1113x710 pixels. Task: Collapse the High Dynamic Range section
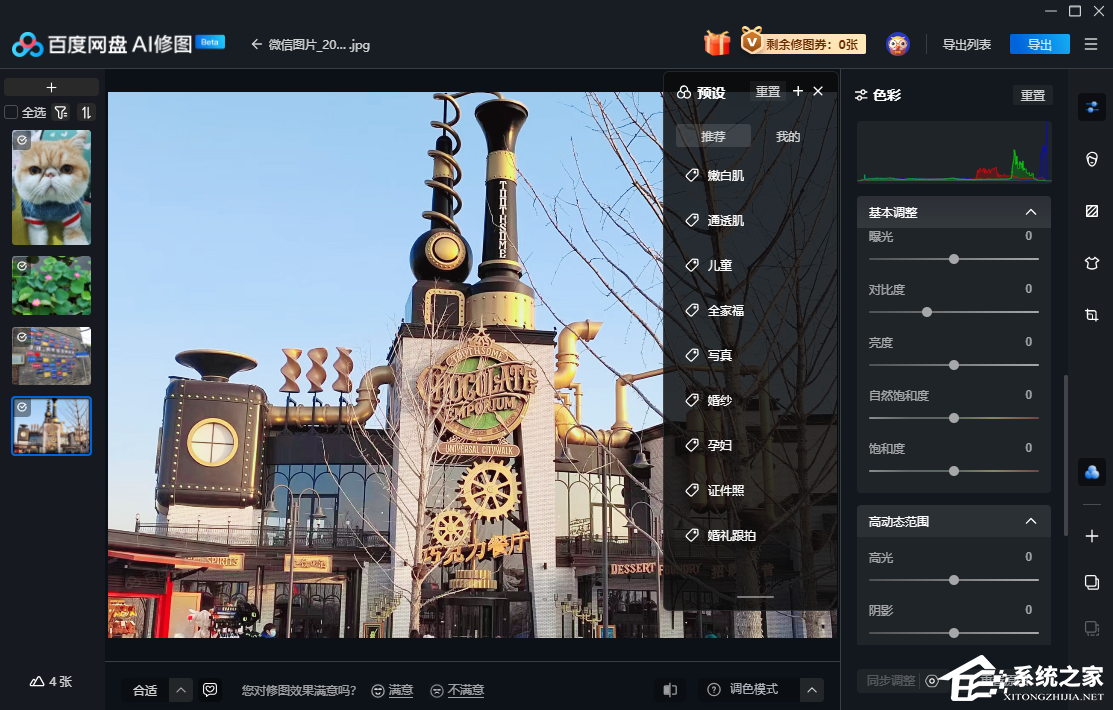1031,521
